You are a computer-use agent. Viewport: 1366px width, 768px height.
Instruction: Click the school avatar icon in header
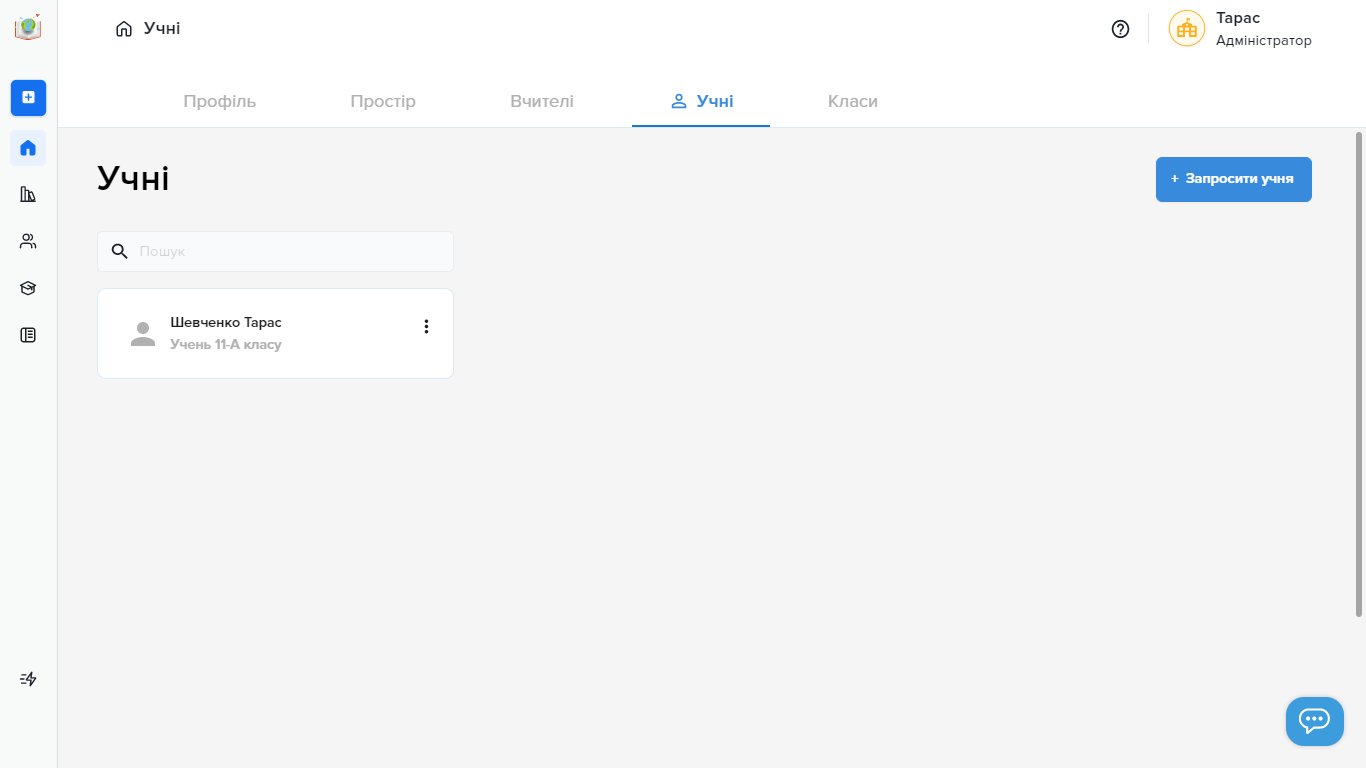1187,28
